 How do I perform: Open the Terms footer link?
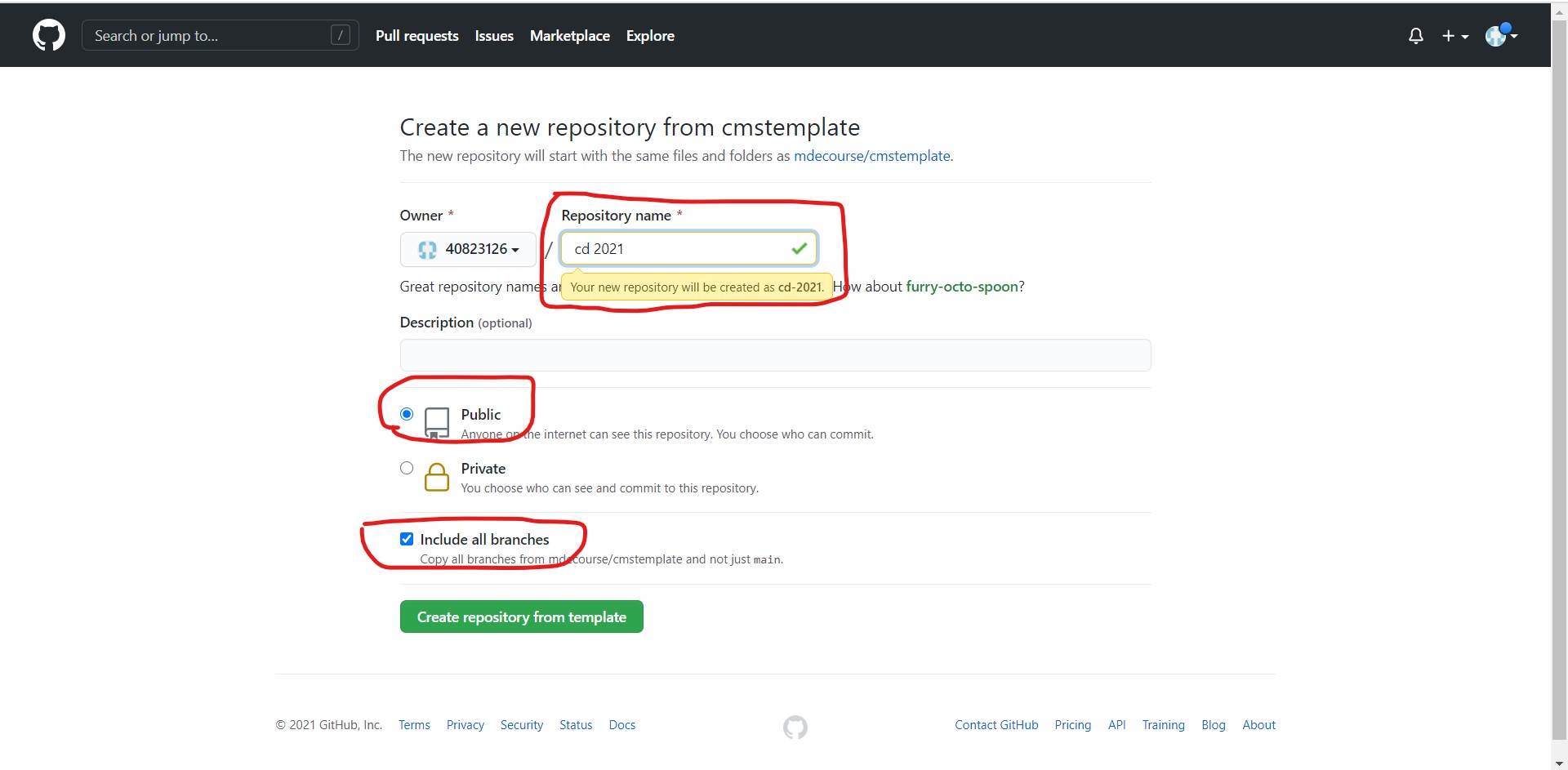pyautogui.click(x=414, y=725)
